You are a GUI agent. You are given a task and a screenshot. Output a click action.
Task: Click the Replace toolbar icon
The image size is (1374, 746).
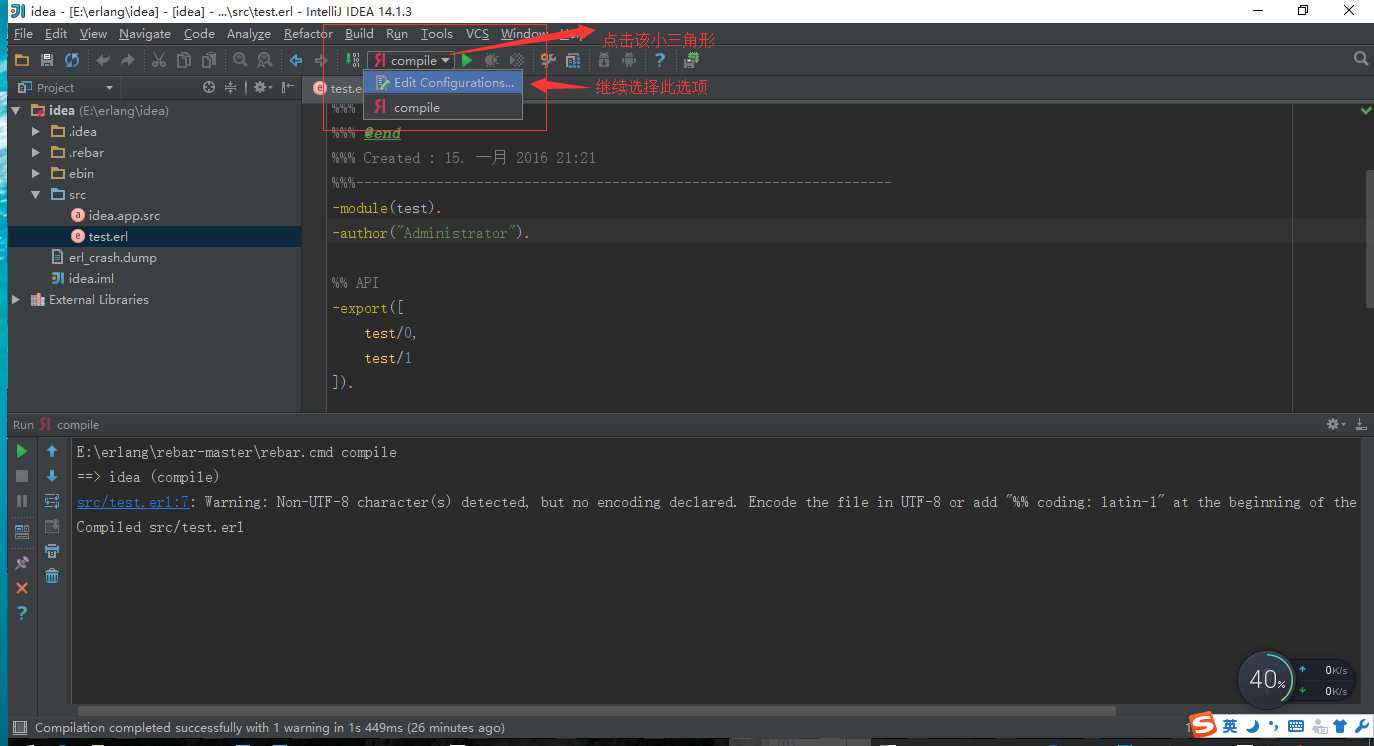(264, 61)
